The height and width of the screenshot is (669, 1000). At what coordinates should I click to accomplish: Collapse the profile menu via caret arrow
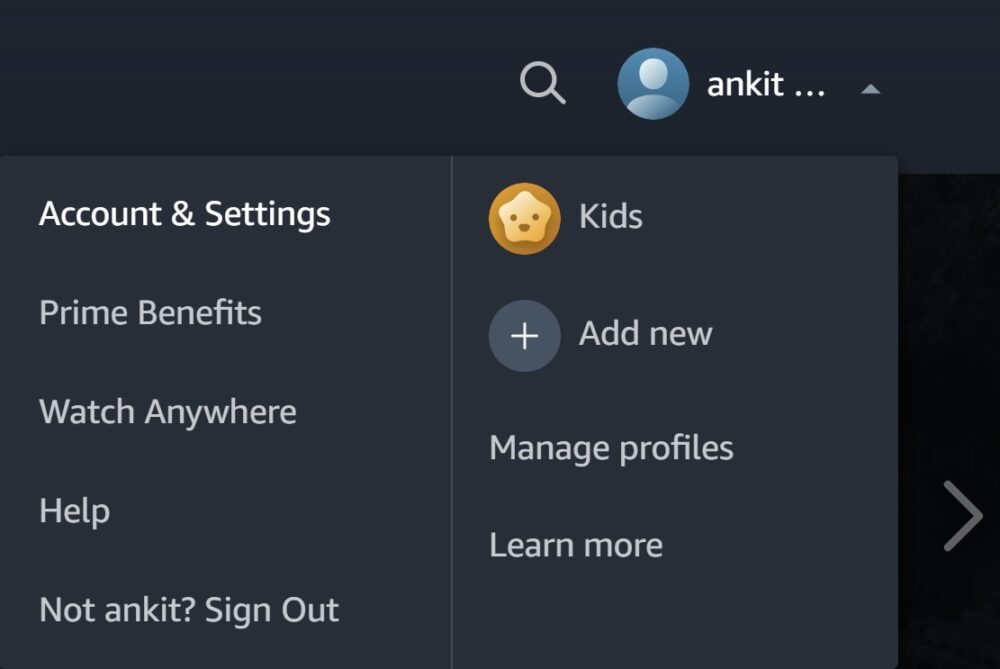[x=870, y=89]
